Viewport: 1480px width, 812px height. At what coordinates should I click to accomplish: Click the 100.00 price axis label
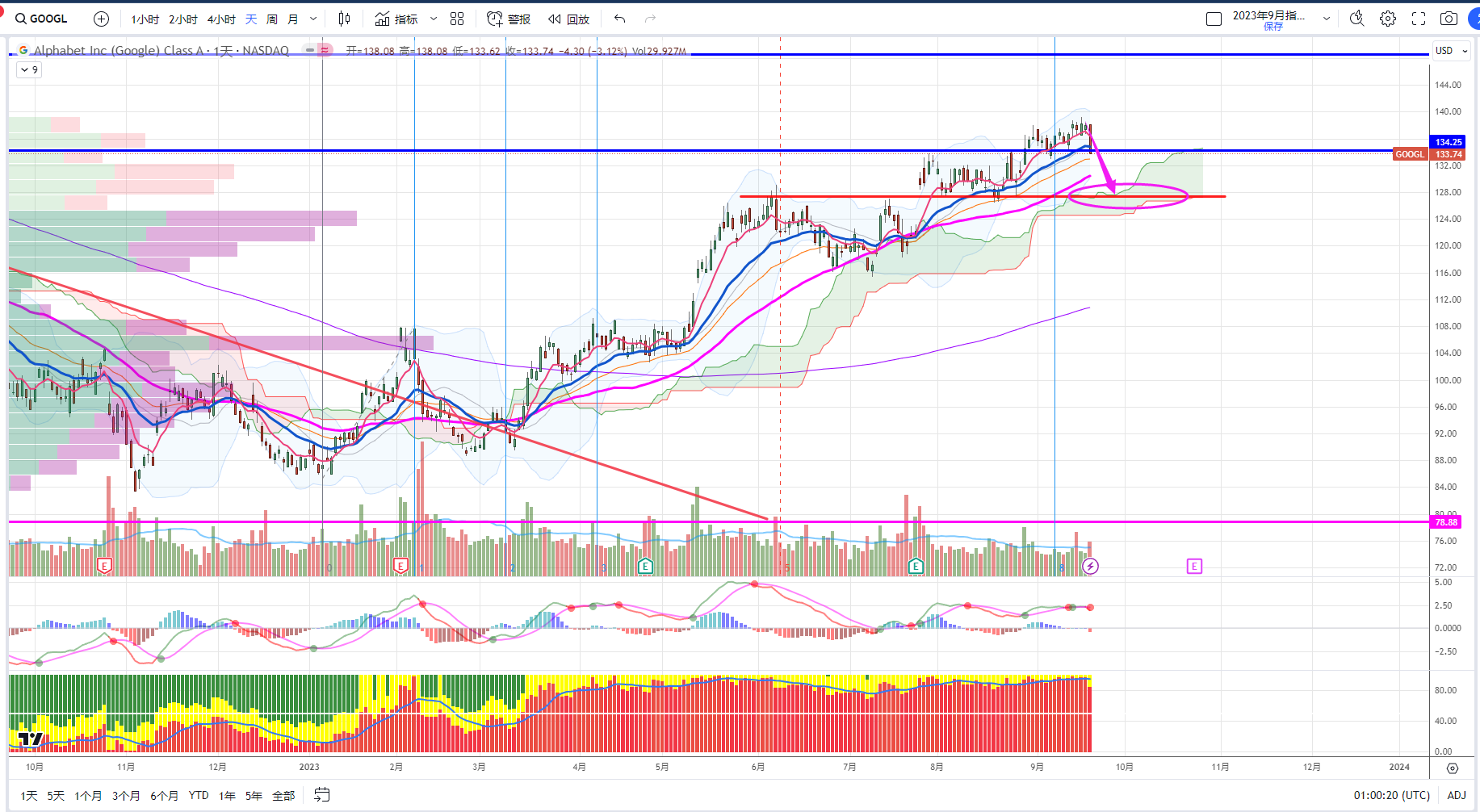point(1448,380)
